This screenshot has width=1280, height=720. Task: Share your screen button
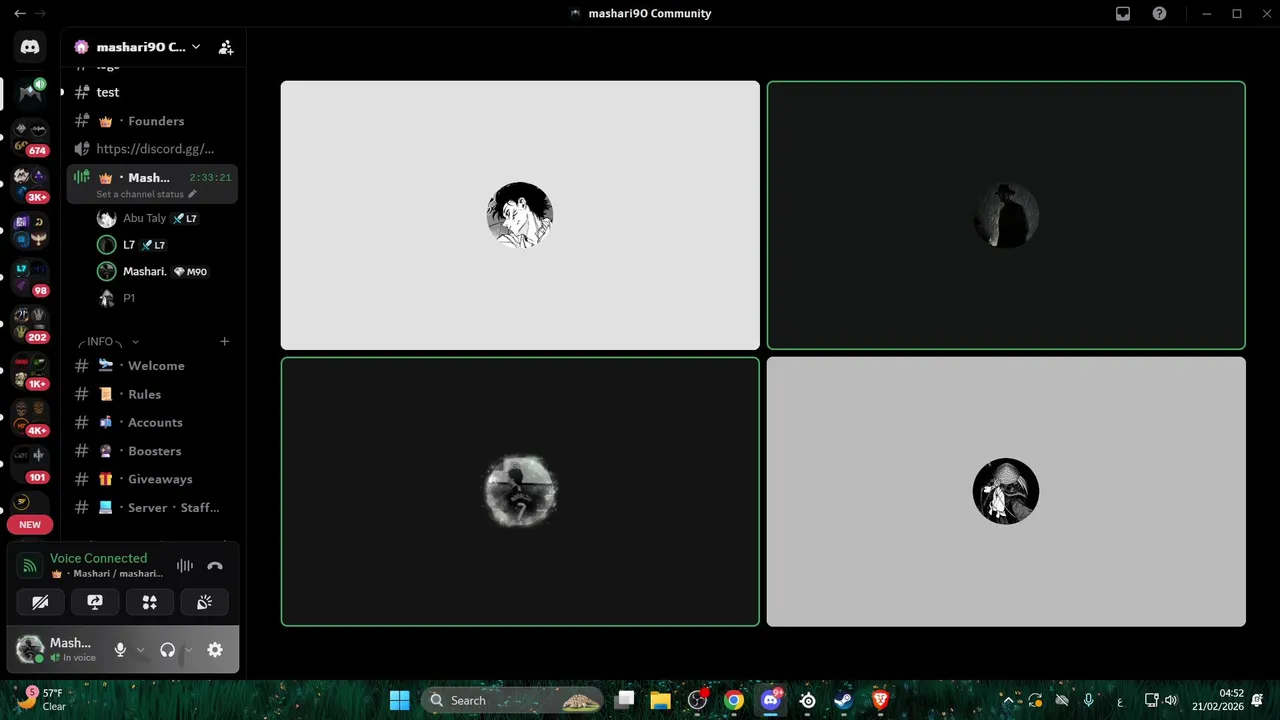tap(95, 602)
